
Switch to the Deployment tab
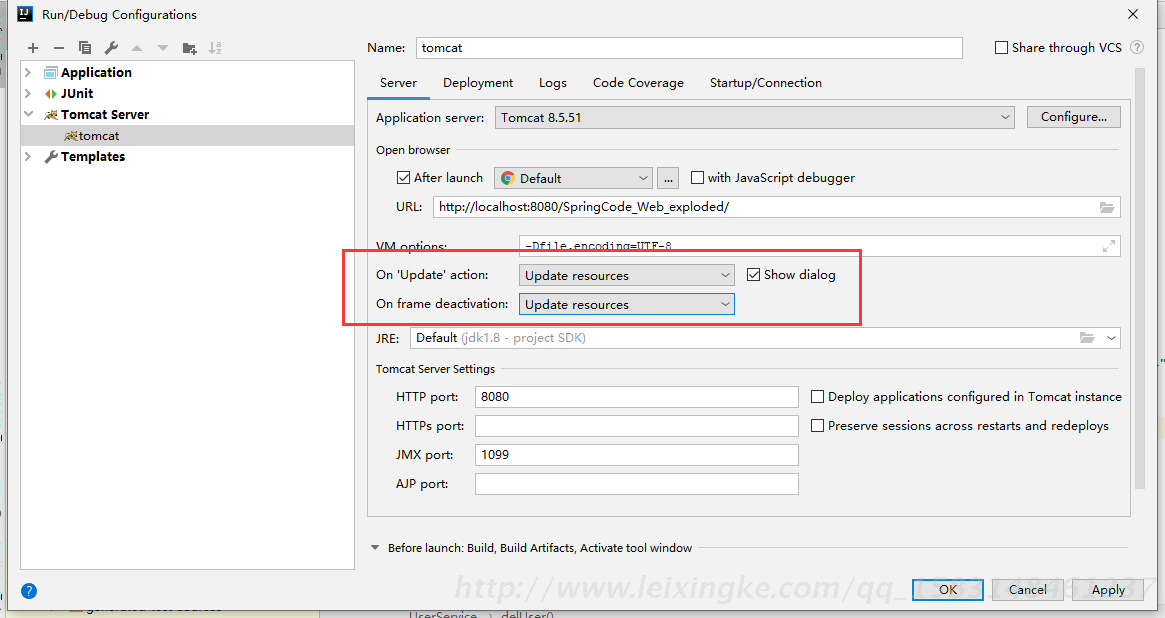click(478, 83)
